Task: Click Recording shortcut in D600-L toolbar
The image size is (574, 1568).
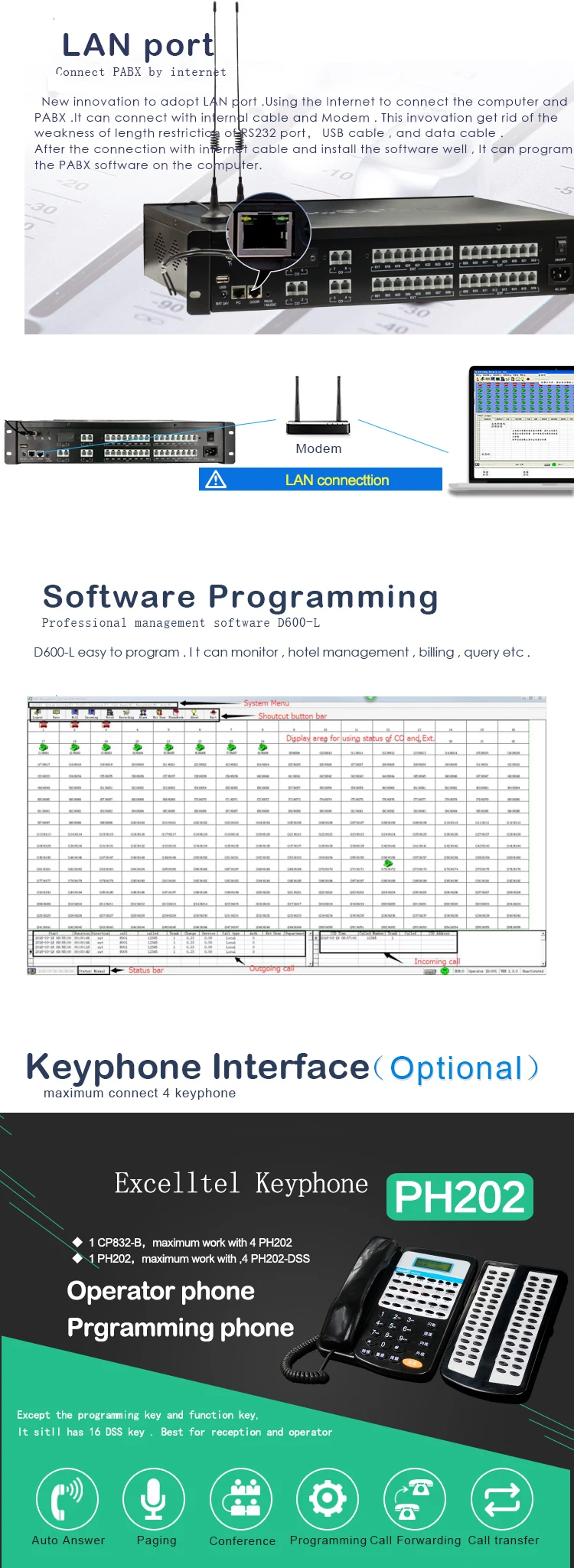Action: point(126,714)
